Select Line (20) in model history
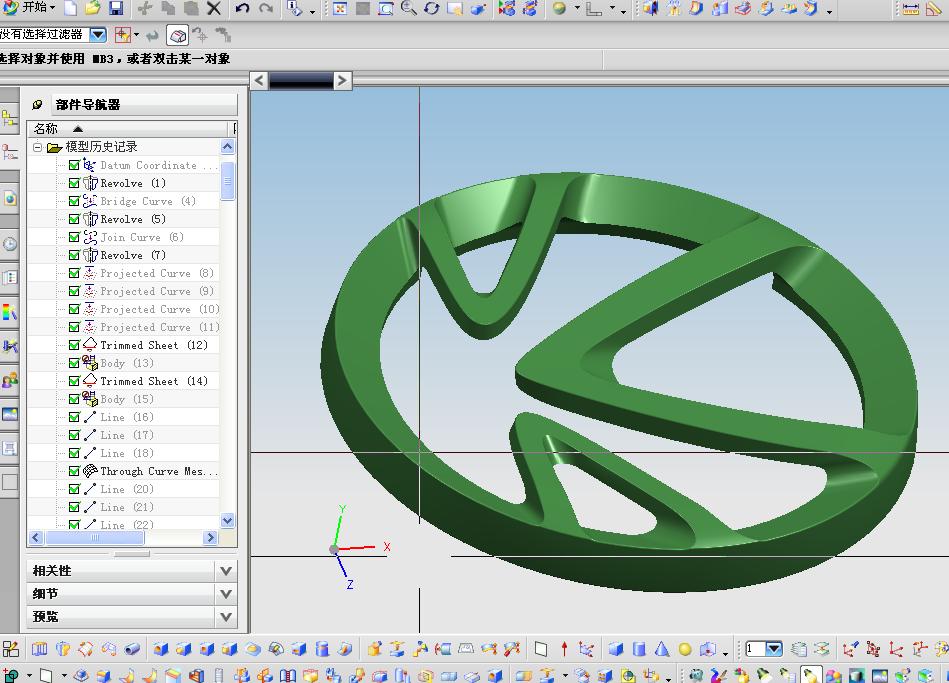949x683 pixels. pyautogui.click(x=126, y=489)
